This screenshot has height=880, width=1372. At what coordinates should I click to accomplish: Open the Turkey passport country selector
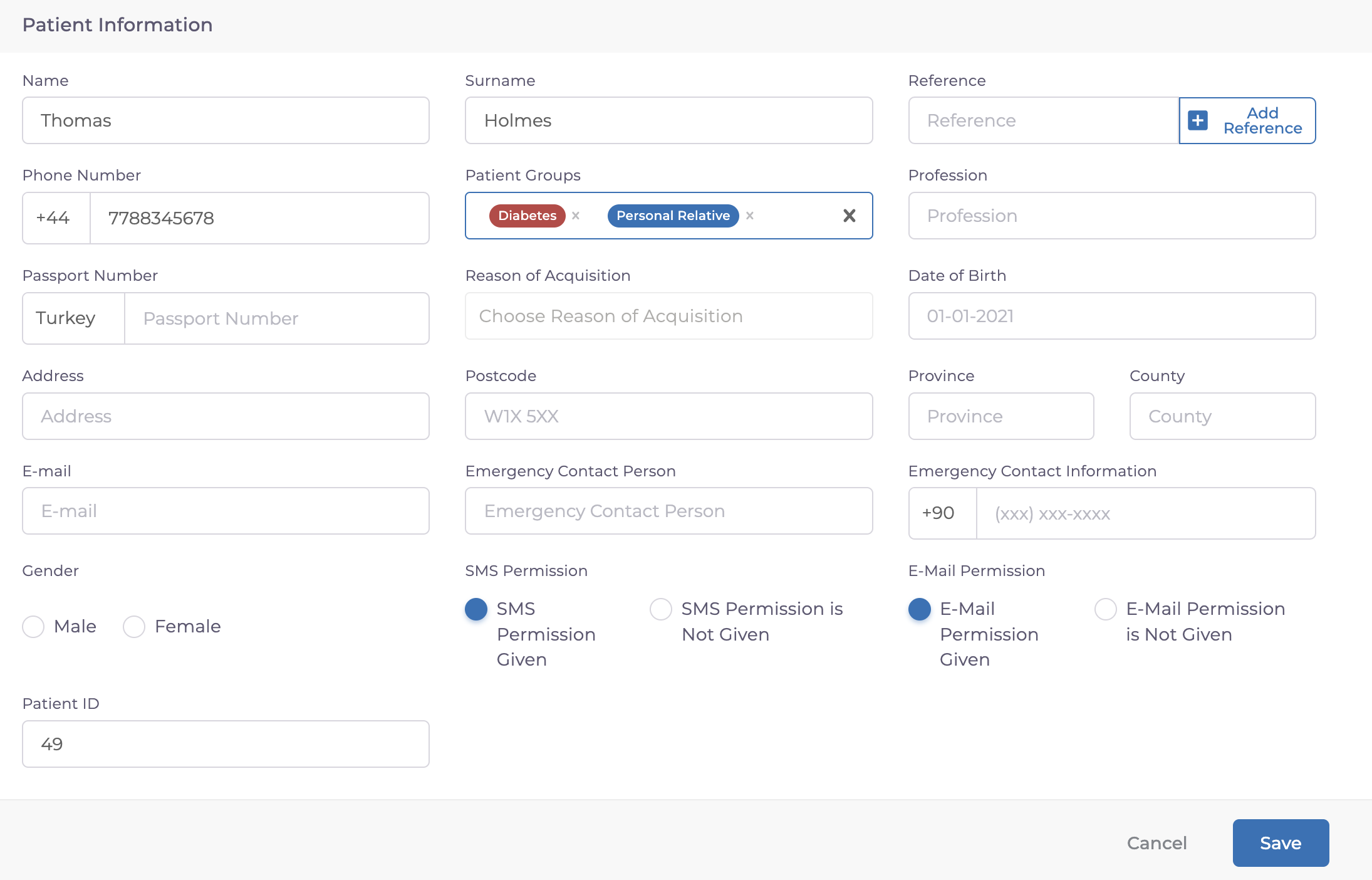[x=73, y=318]
